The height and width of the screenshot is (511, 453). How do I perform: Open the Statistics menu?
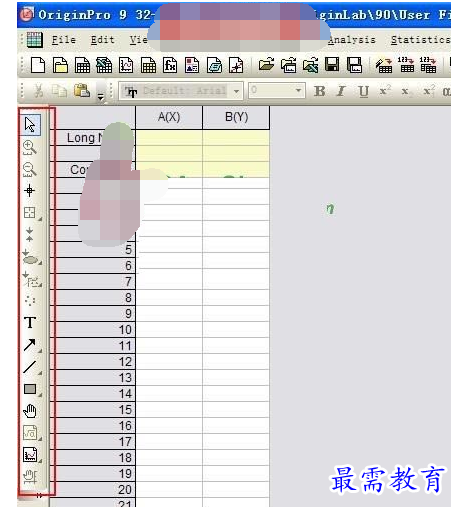point(421,40)
